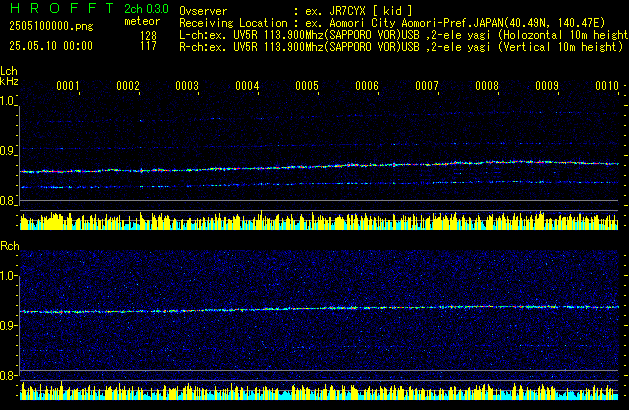Click the 'meteor' label
Image resolution: width=629 pixels, height=410 pixels.
(142, 21)
